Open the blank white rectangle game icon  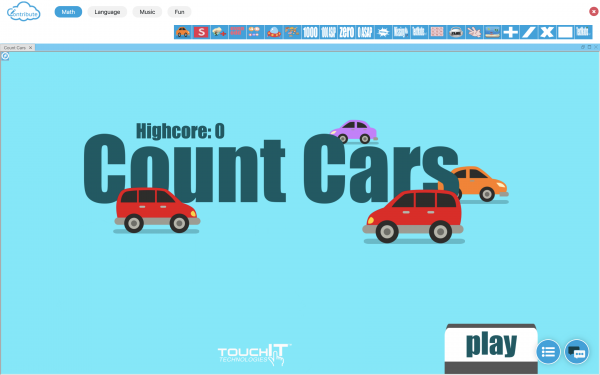[x=565, y=32]
